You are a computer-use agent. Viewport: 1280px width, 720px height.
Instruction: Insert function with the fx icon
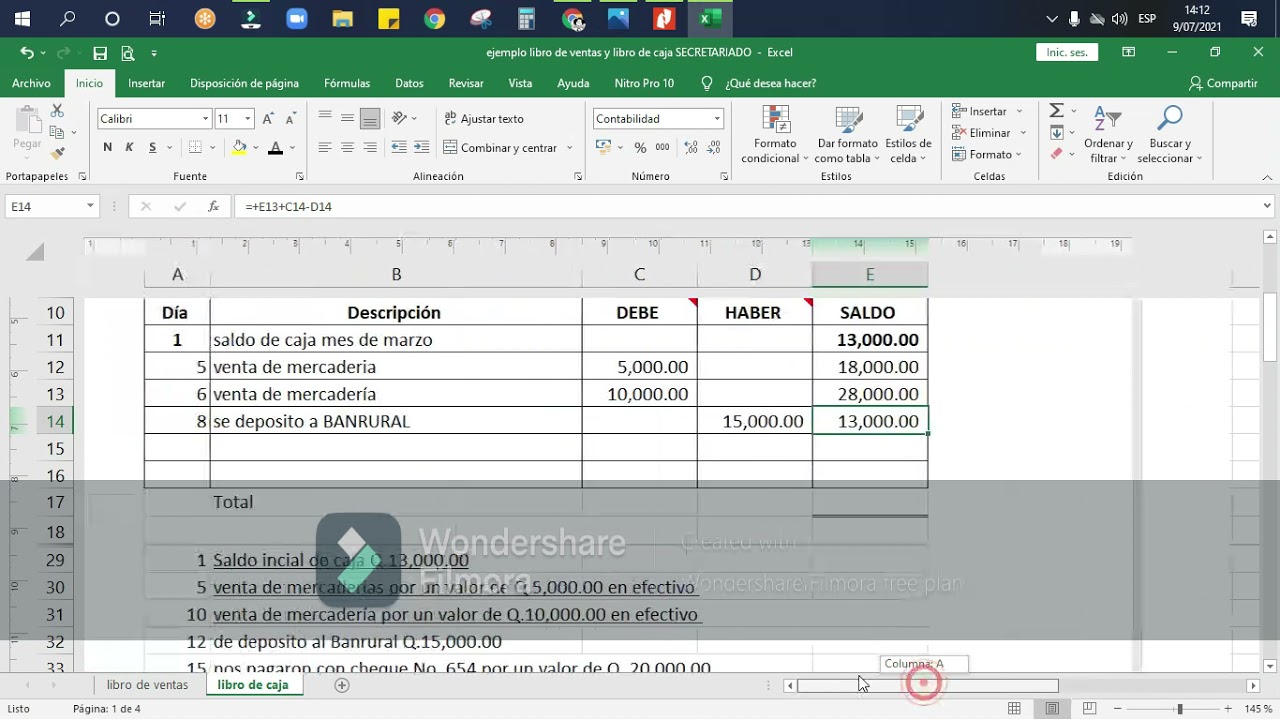coord(213,207)
